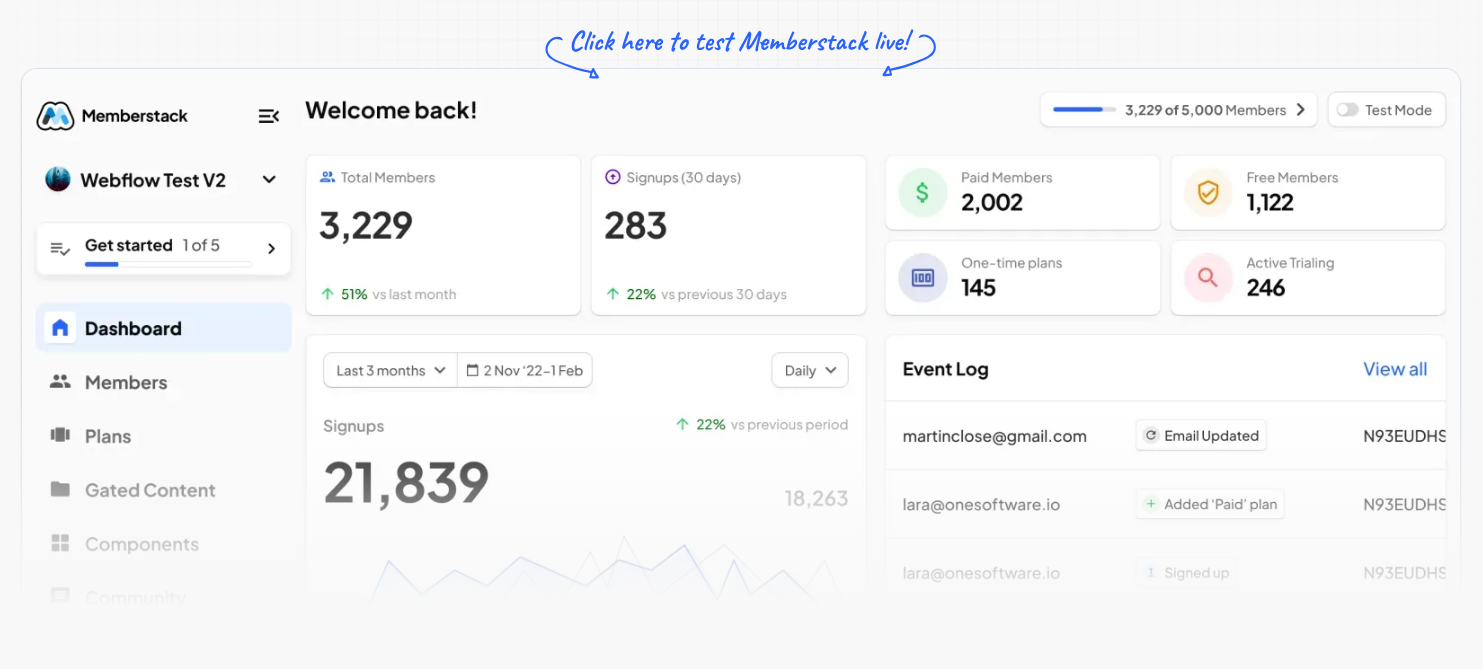Viewport: 1483px width, 669px height.
Task: Click the Free Members shield icon
Action: [x=1208, y=192]
